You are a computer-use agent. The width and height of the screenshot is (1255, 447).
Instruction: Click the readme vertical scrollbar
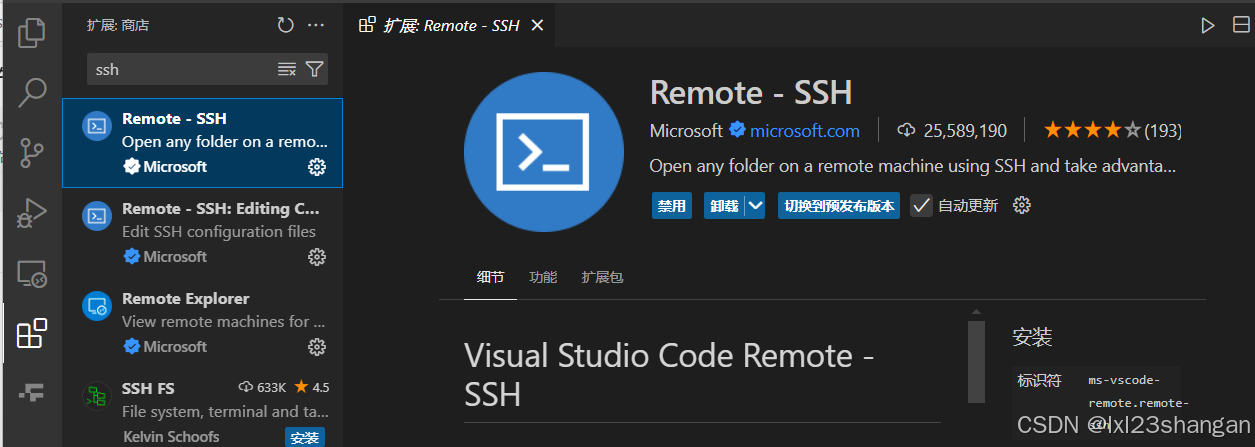pyautogui.click(x=976, y=360)
